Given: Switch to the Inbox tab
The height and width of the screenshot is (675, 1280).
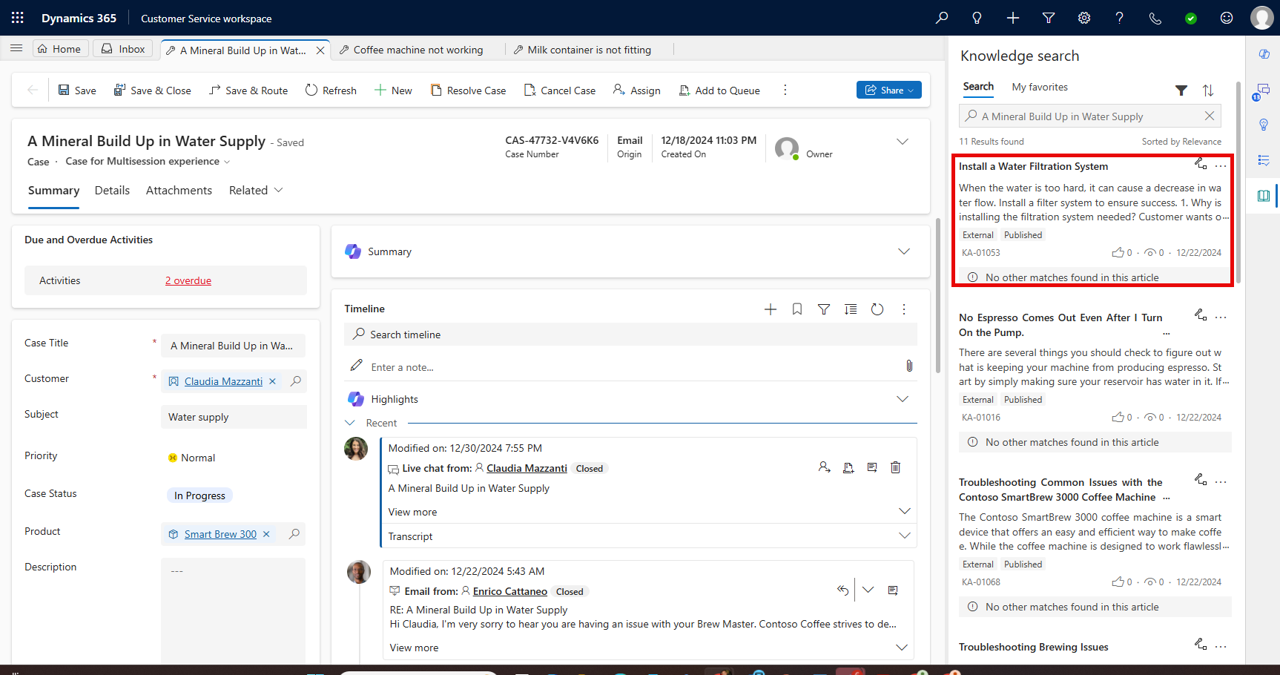Looking at the screenshot, I should click(123, 49).
